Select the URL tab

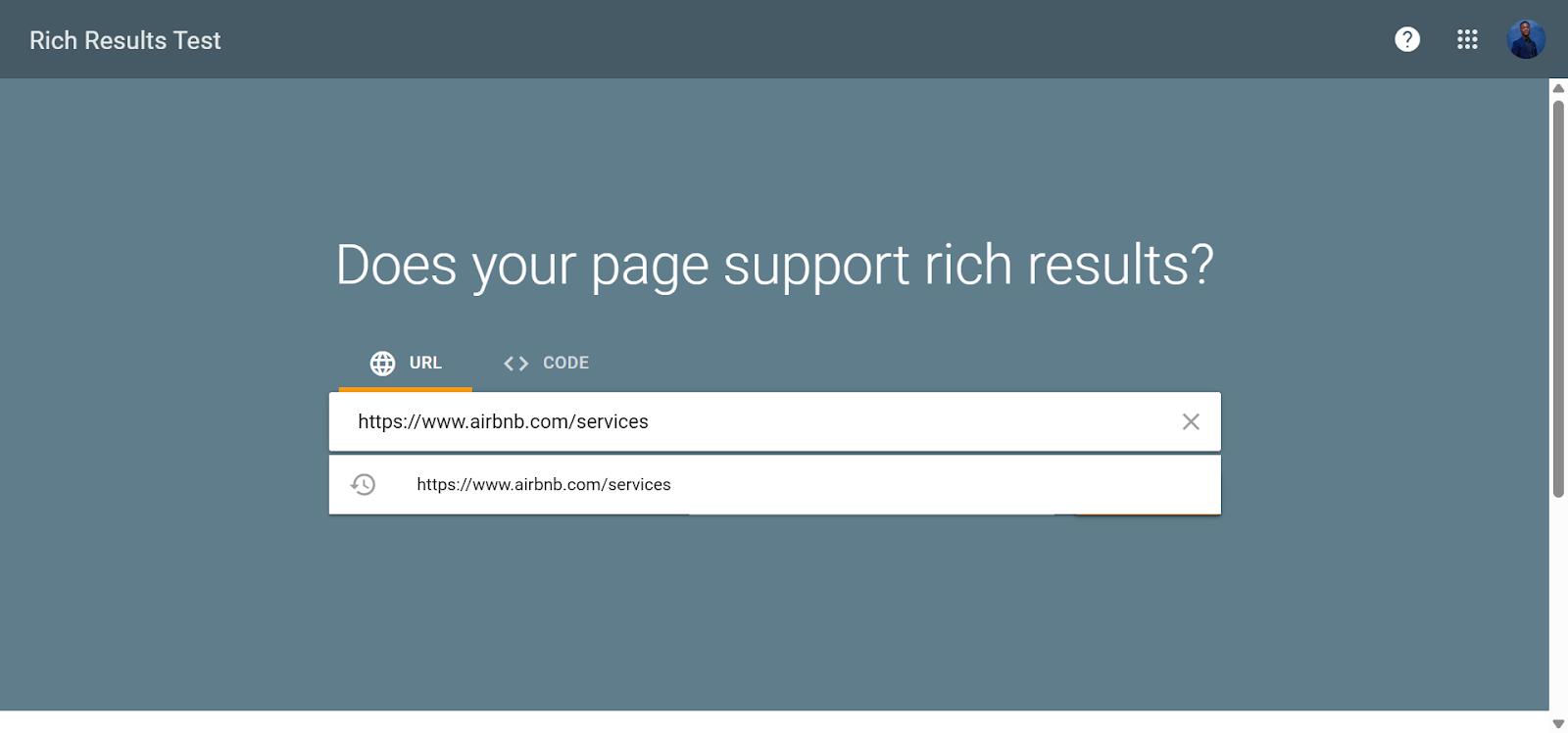[x=424, y=363]
